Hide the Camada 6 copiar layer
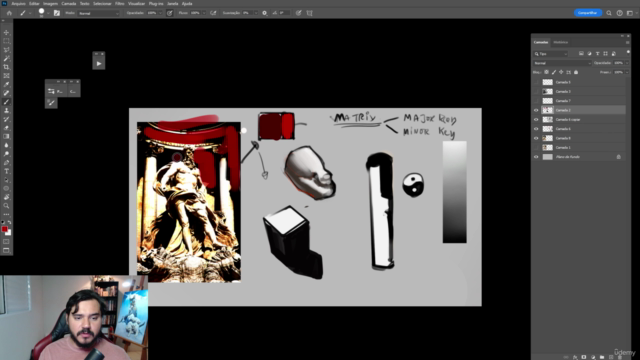 coord(536,120)
